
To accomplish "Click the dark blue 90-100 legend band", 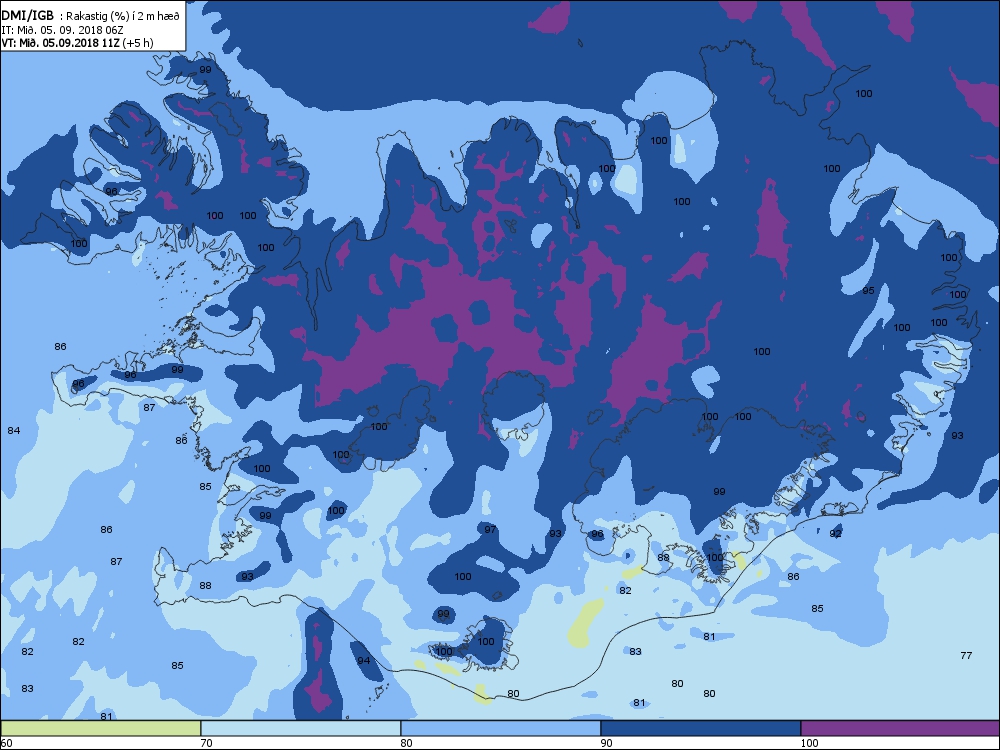I will [700, 728].
